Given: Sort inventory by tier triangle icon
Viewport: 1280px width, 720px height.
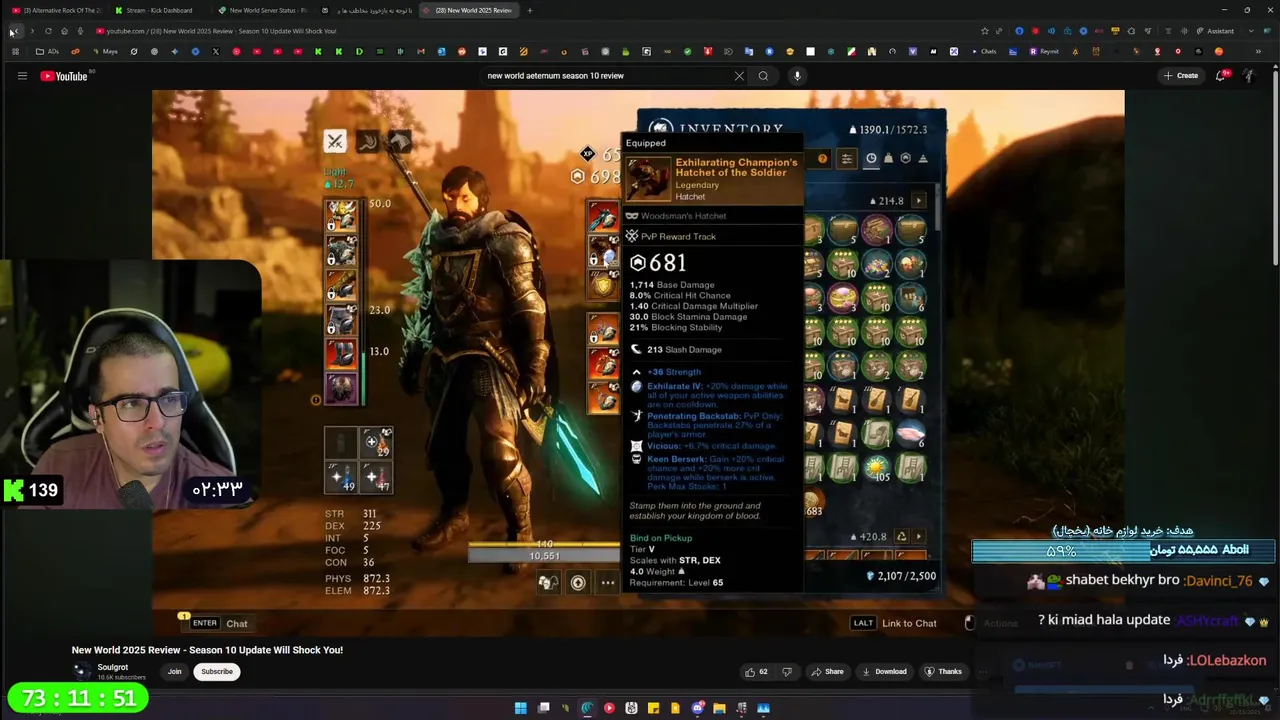Looking at the screenshot, I should [923, 158].
